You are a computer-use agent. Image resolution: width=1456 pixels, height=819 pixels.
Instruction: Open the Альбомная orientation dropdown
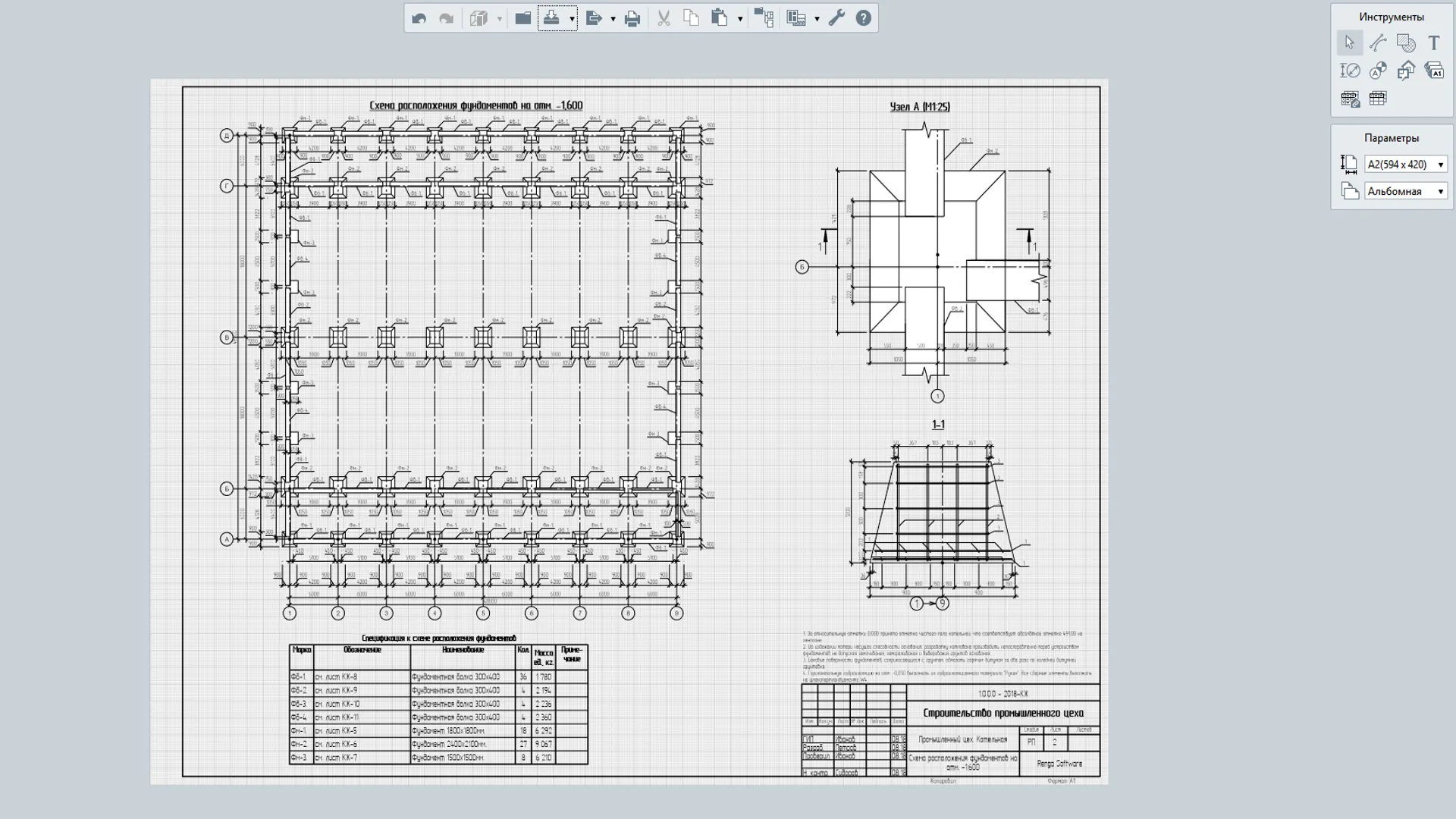(x=1405, y=191)
